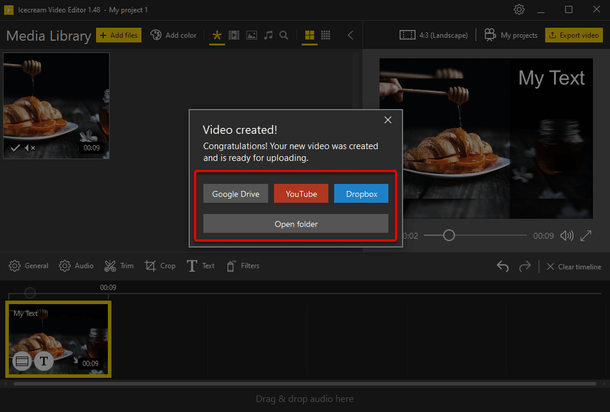The image size is (610, 412).
Task: Open General settings tool
Action: (28, 266)
